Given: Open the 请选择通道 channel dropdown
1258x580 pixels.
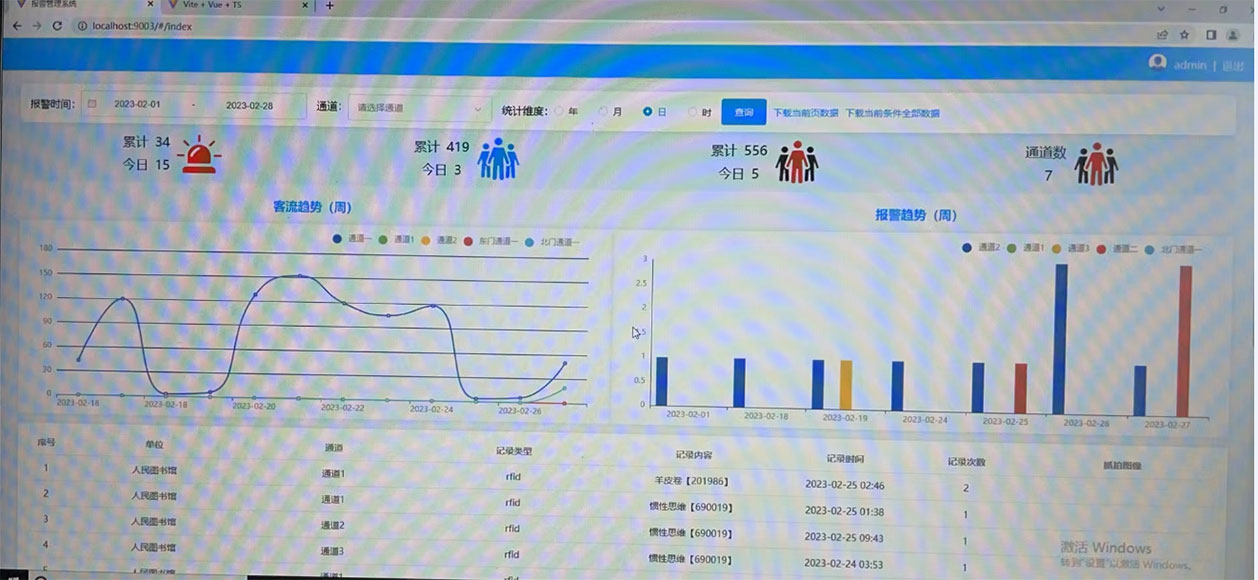Looking at the screenshot, I should click(418, 108).
